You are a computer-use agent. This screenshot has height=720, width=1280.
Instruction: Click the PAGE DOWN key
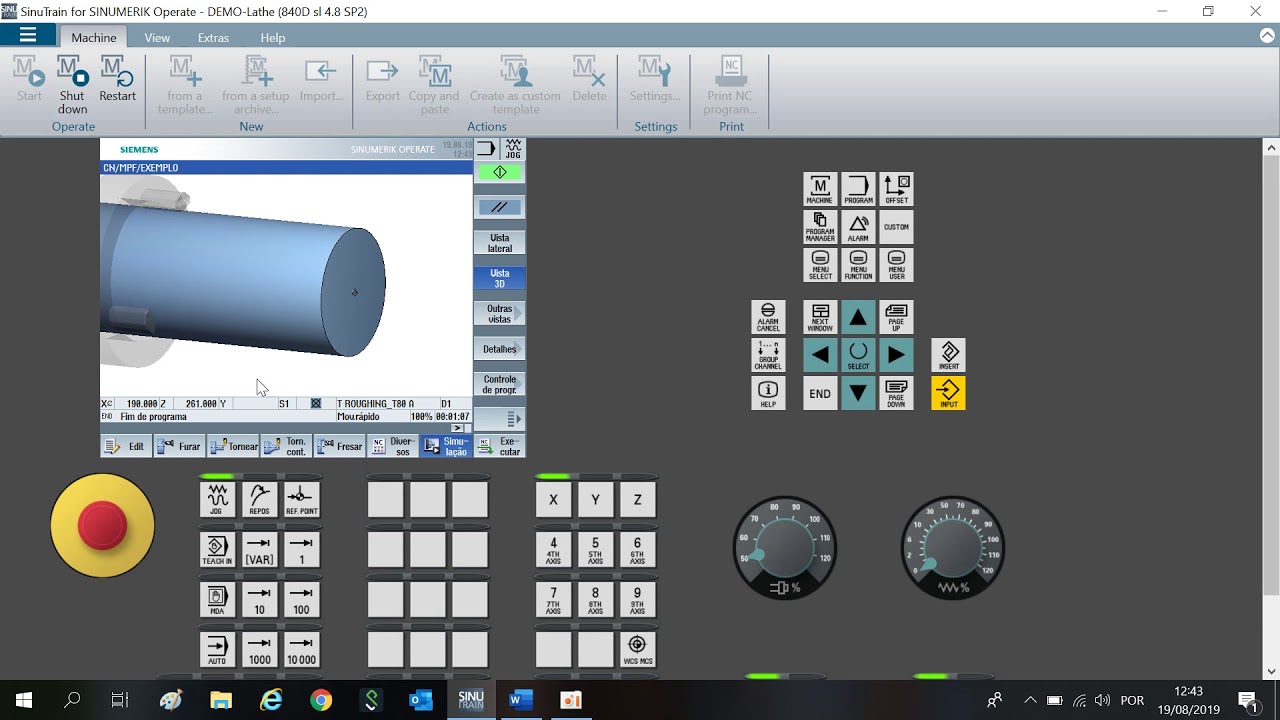[x=896, y=393]
